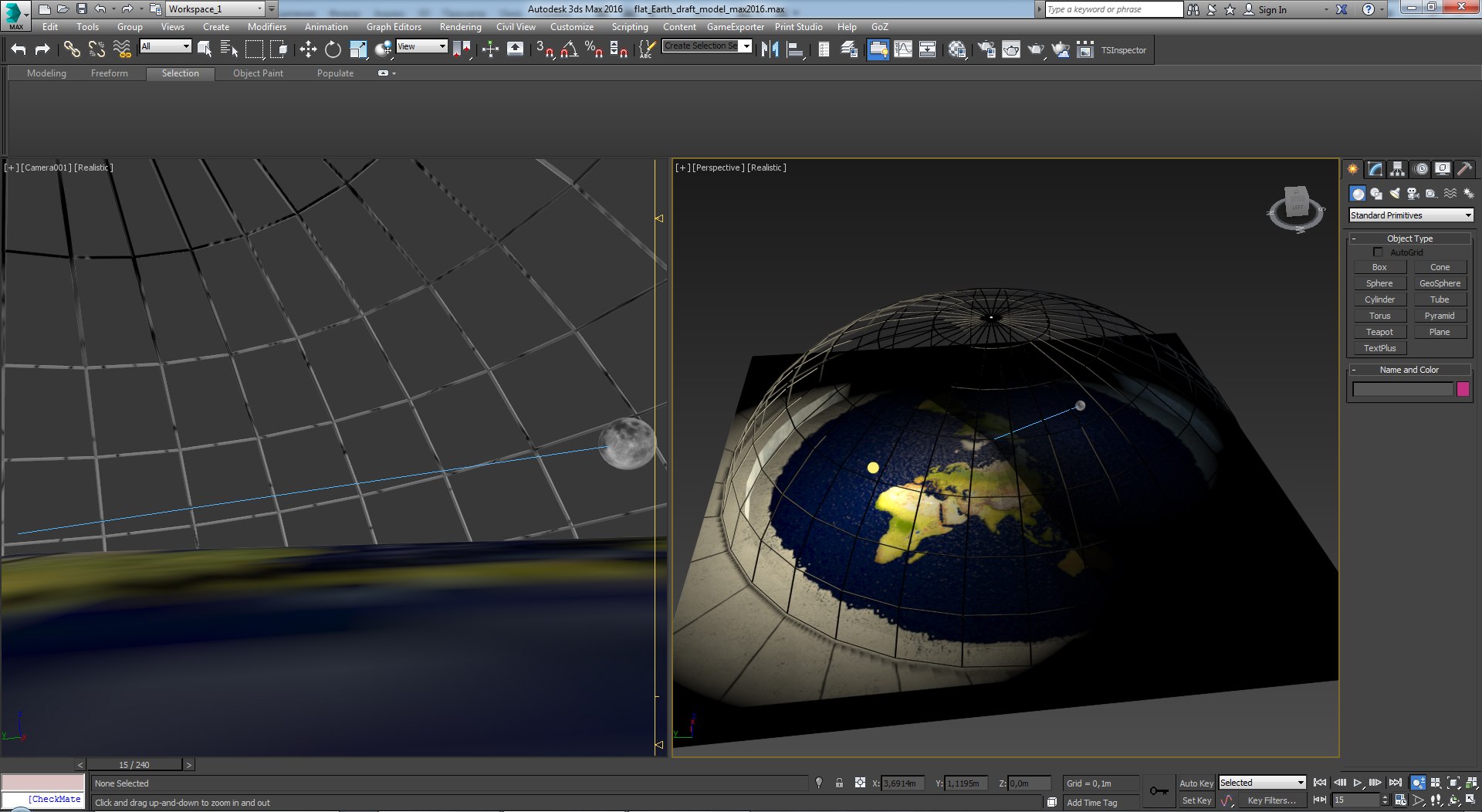
Task: Toggle Auto Key animation mode
Action: coord(1196,783)
